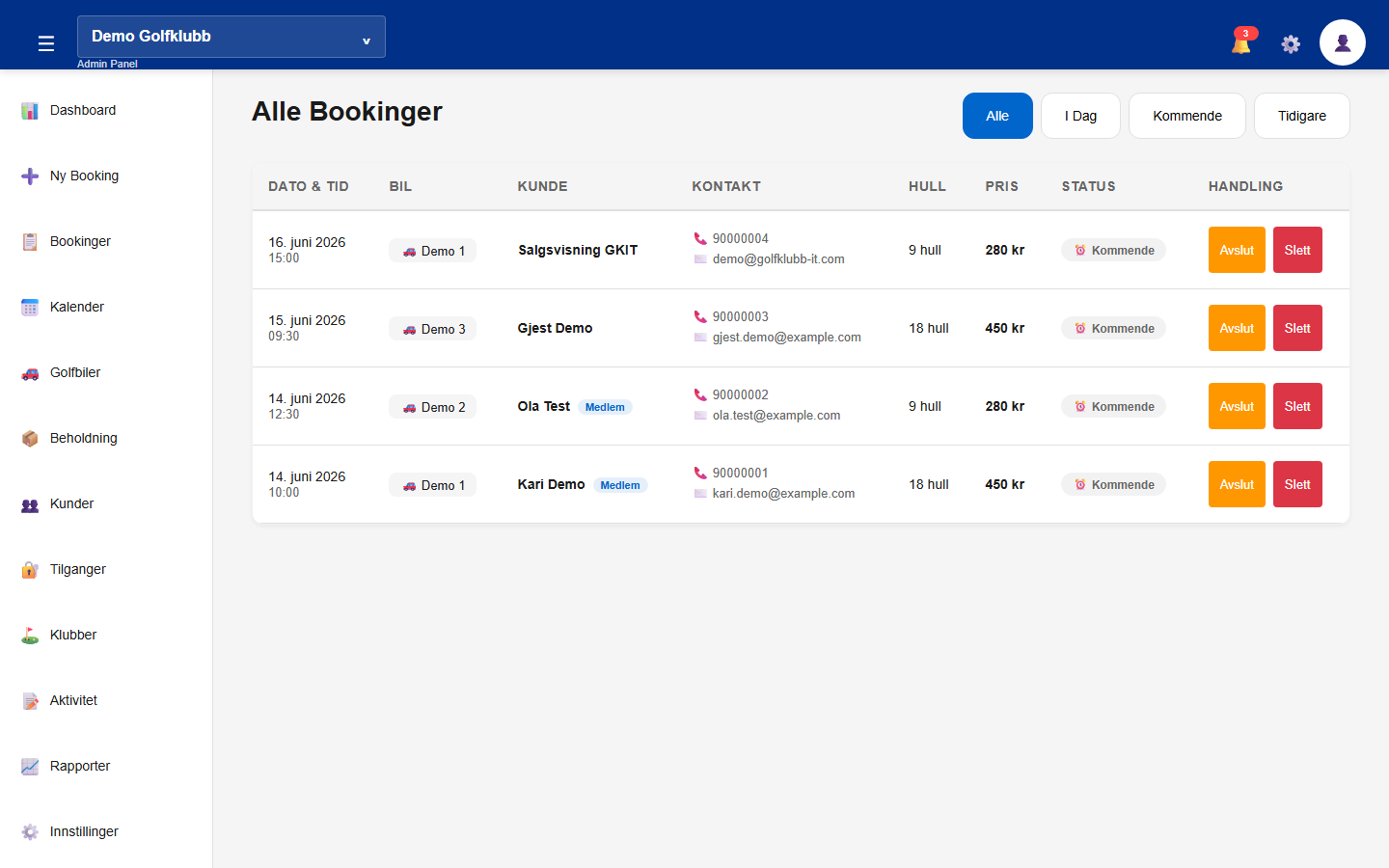Click the STATUS column header
The height and width of the screenshot is (868, 1389).
[1088, 186]
